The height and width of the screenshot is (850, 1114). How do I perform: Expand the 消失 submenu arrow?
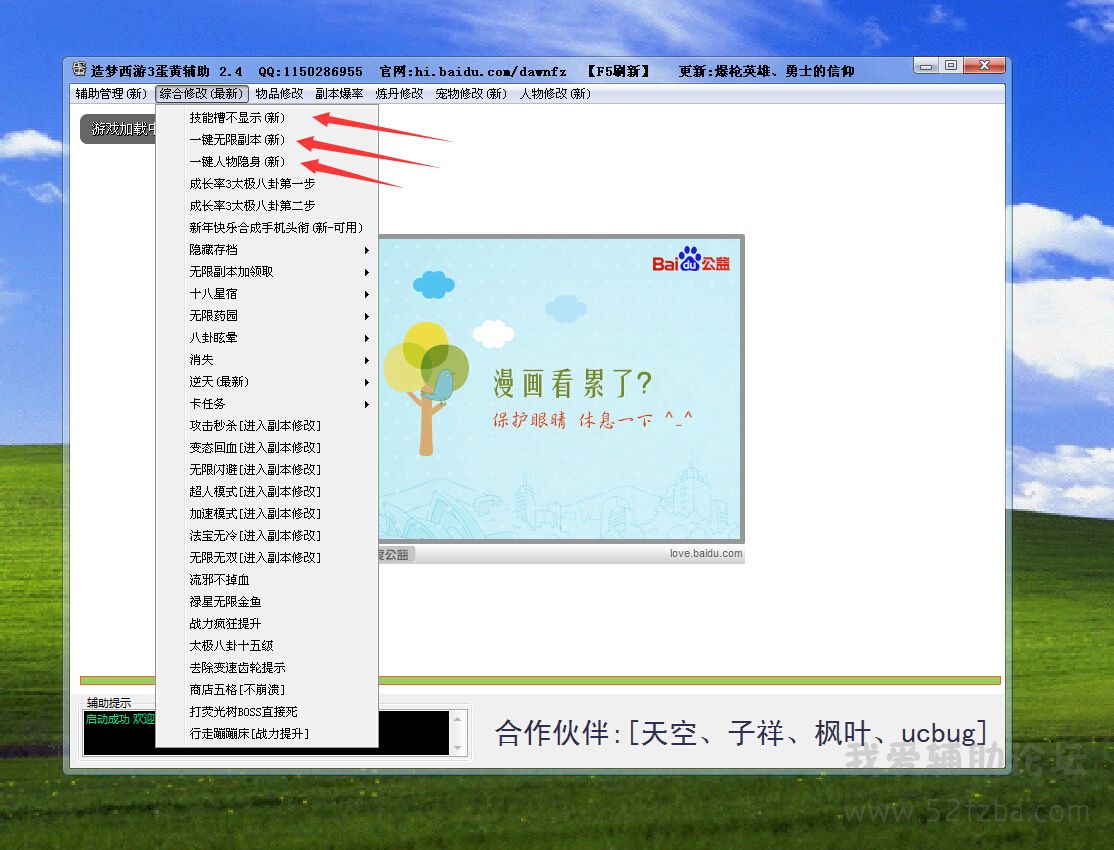[x=367, y=360]
